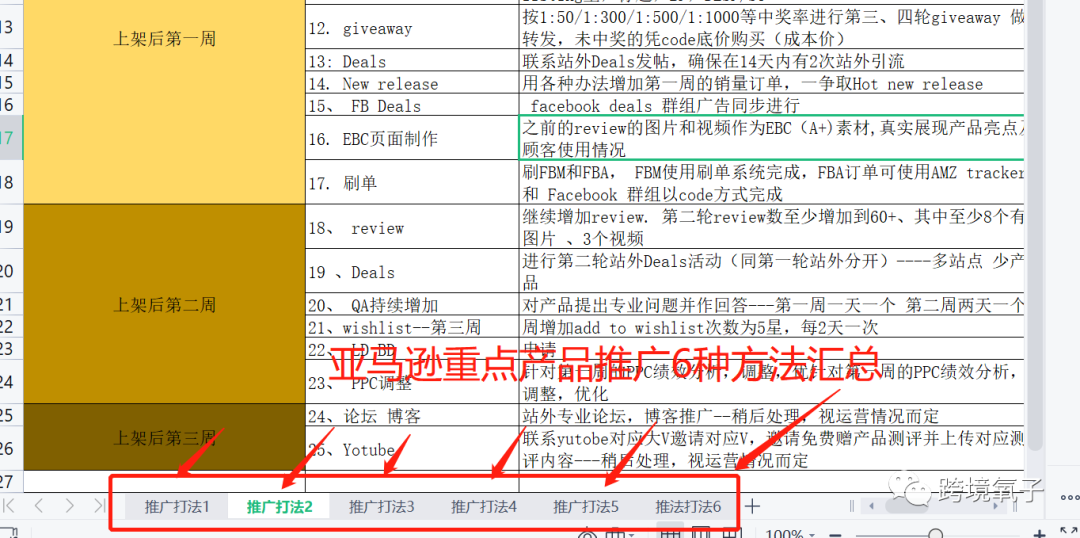Open the 100% zoom level dropdown
This screenshot has height=538, width=1080.
(789, 535)
